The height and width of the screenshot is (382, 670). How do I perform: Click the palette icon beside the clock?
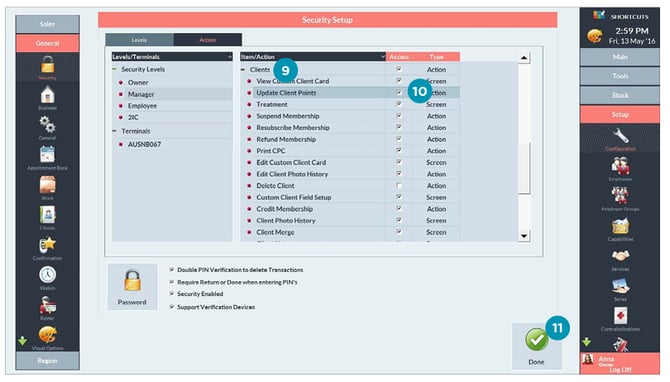coord(594,36)
